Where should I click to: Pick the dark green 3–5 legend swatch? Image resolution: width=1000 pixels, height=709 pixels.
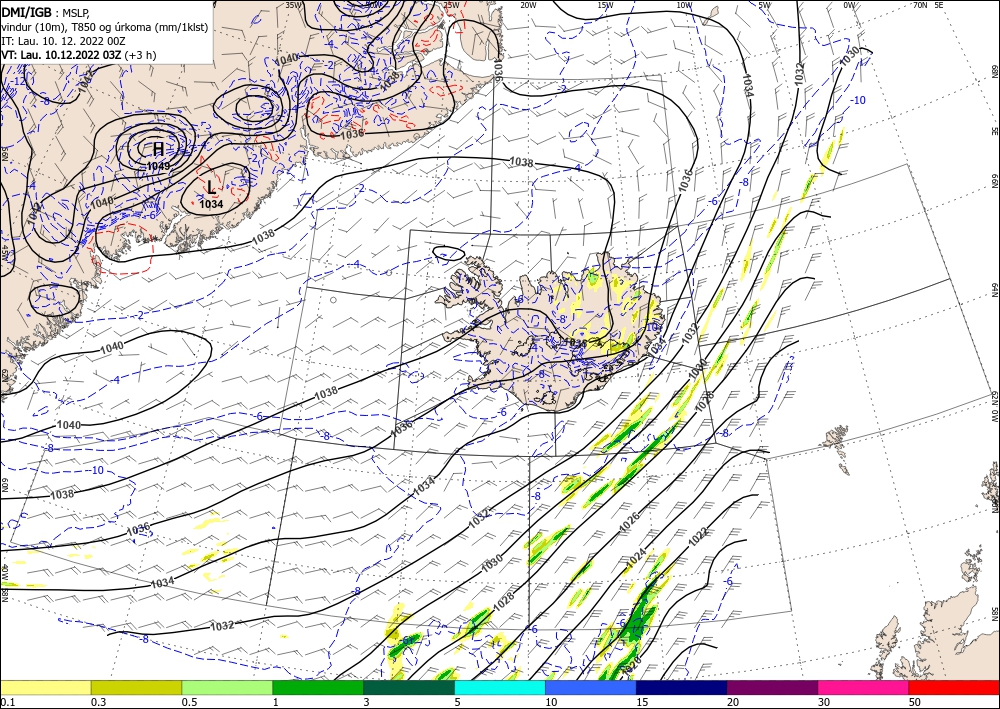click(x=409, y=687)
